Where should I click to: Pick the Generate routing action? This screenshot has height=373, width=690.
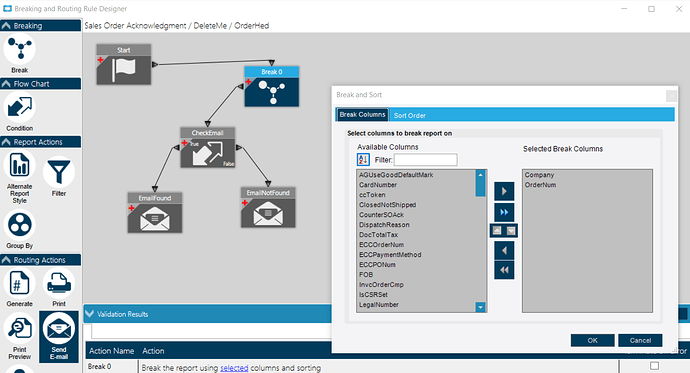[19, 283]
